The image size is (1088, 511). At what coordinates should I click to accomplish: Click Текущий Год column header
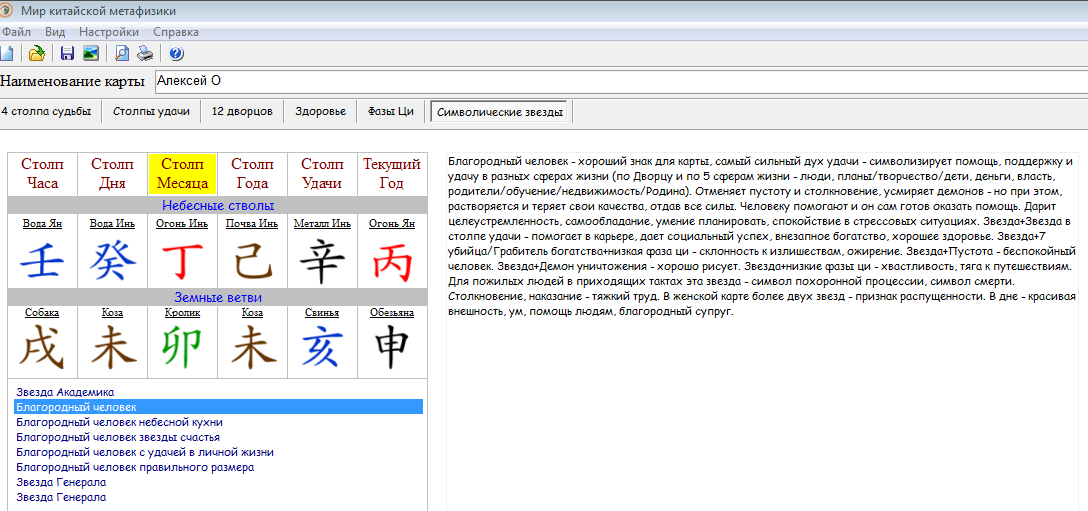pos(392,174)
